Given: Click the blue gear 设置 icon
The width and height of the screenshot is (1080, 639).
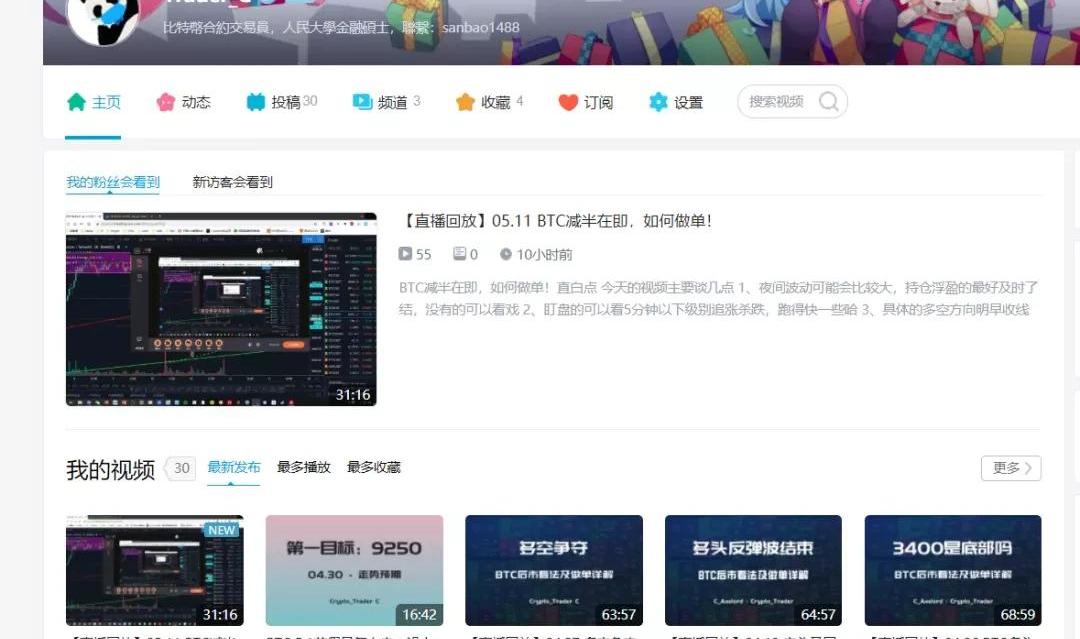Looking at the screenshot, I should coord(658,102).
